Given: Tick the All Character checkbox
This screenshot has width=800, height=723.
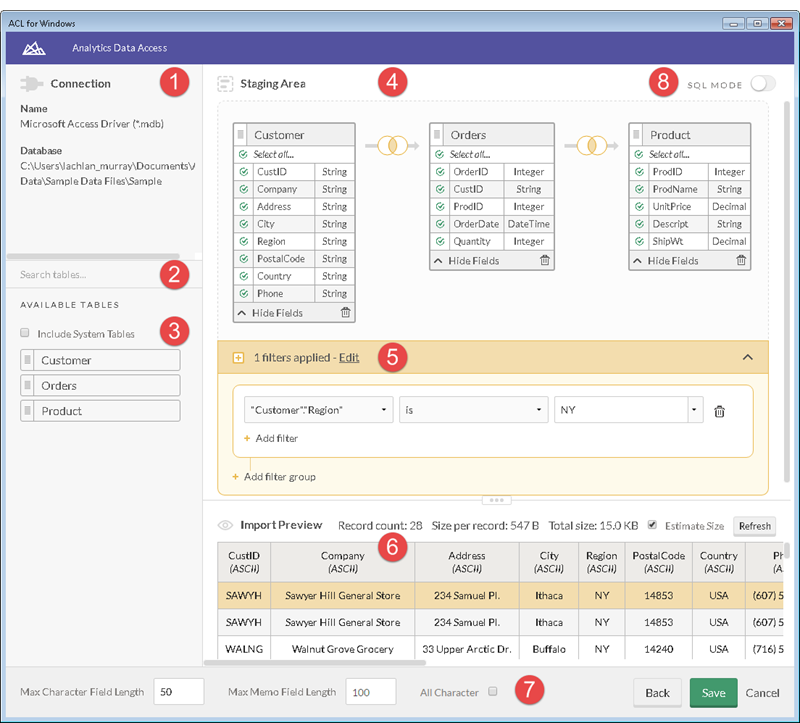Looking at the screenshot, I should point(492,691).
